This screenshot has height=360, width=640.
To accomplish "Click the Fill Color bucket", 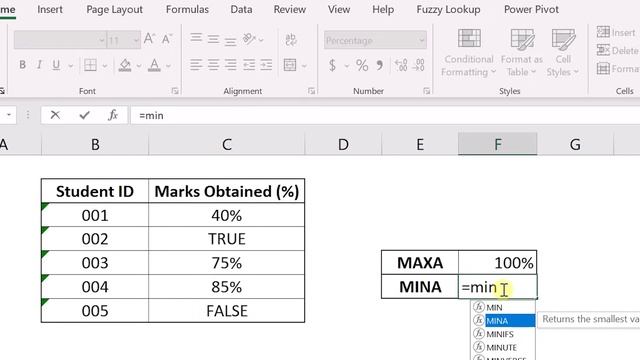I will click(x=125, y=65).
